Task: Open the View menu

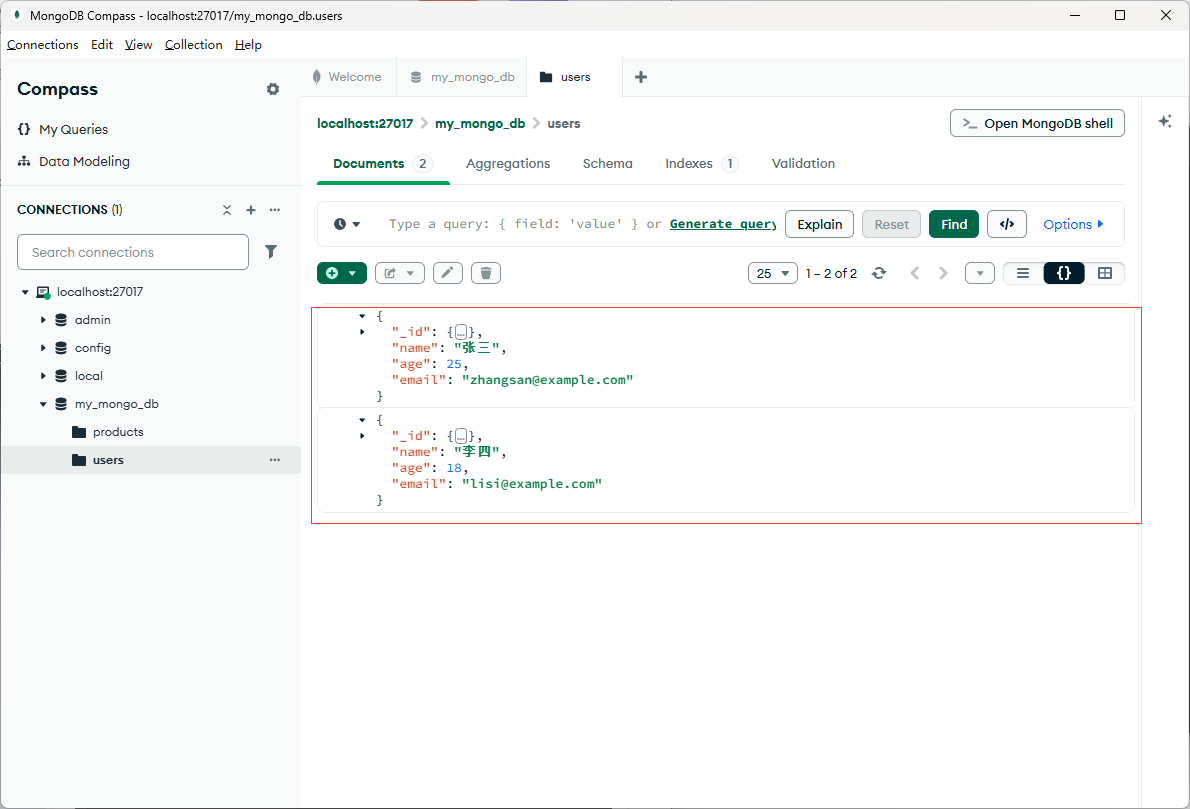Action: click(138, 44)
